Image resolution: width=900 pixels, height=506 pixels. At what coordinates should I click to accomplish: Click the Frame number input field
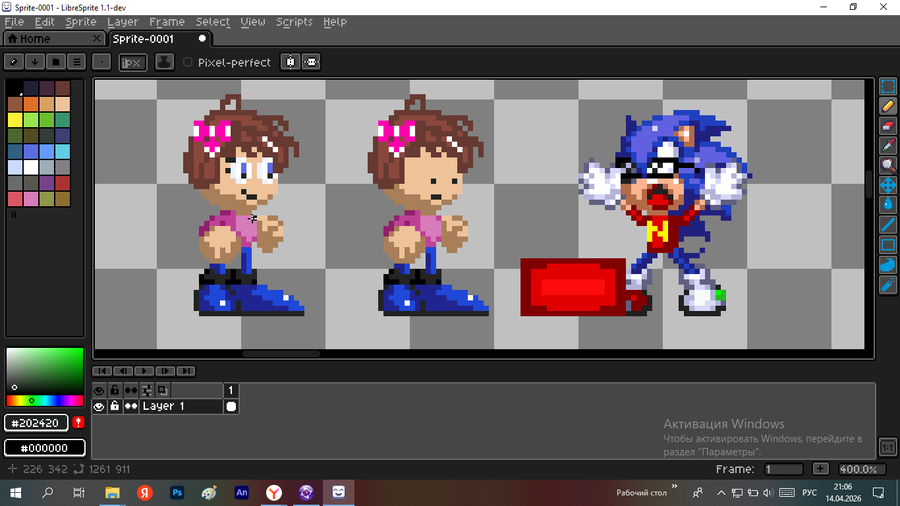[x=783, y=469]
